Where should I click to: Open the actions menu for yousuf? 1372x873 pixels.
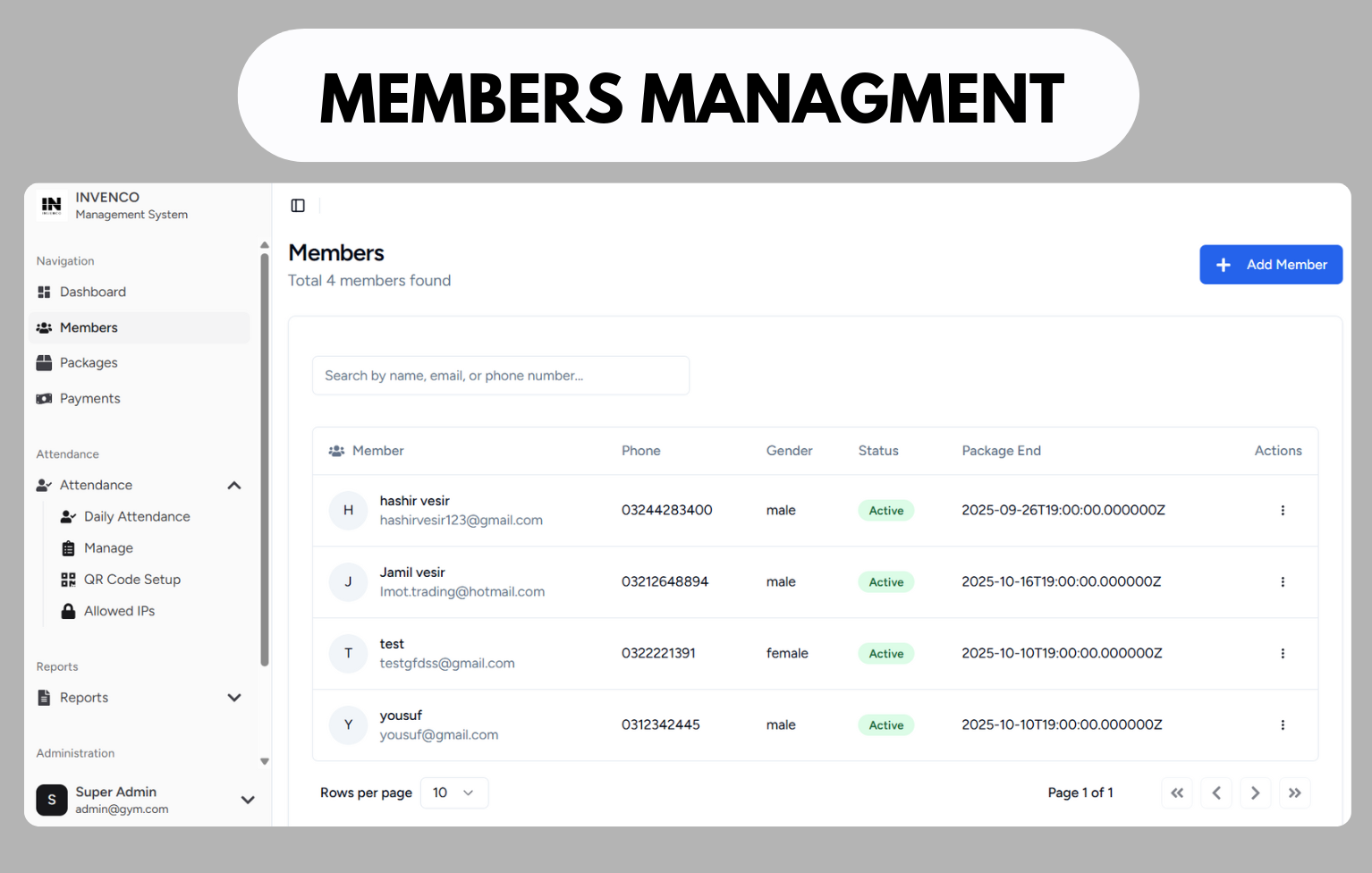(1283, 725)
